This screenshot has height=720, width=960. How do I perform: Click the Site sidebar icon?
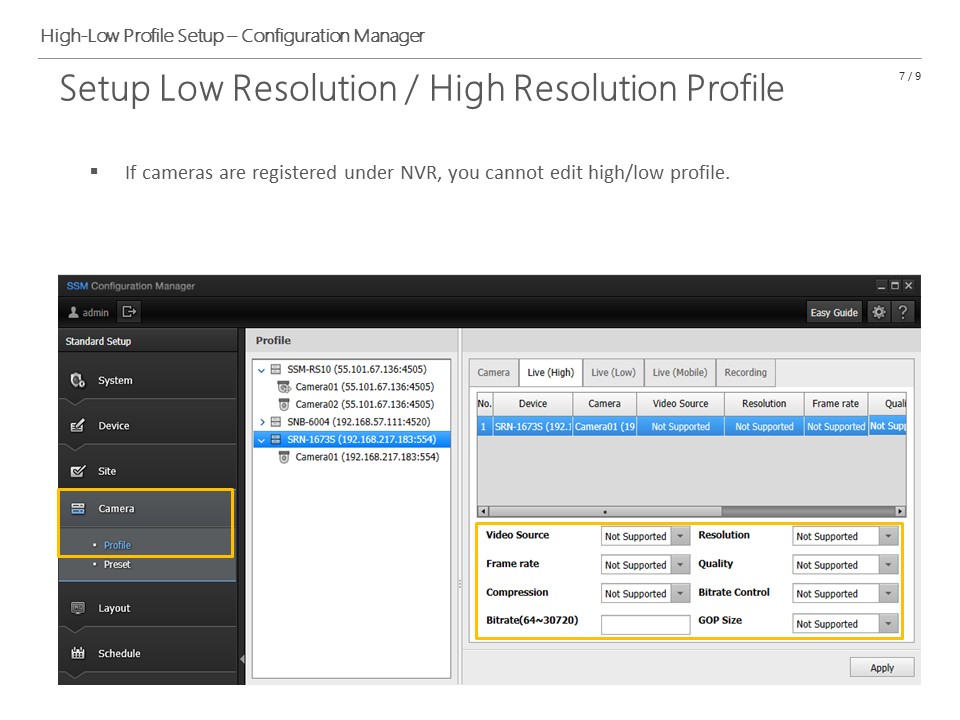pyautogui.click(x=78, y=471)
